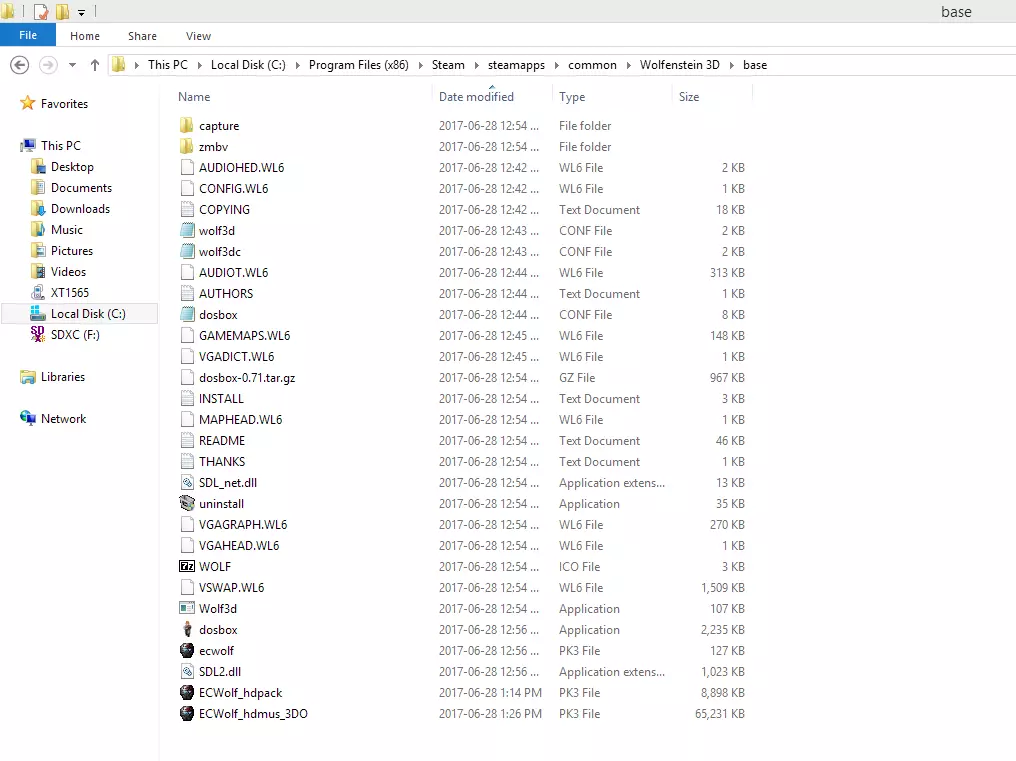This screenshot has width=1016, height=761.
Task: Expand chevron after This PC breadcrumb
Action: pyautogui.click(x=200, y=65)
